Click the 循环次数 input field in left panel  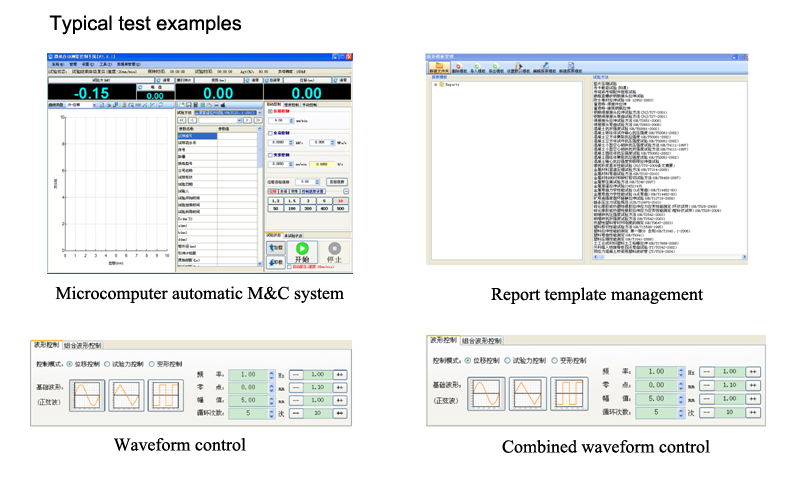click(251, 411)
